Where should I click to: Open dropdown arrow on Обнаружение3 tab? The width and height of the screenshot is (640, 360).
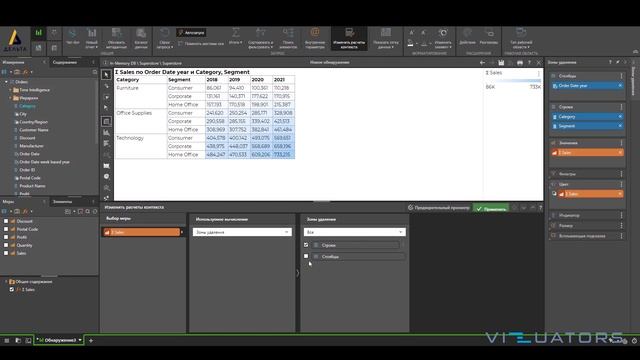pos(80,340)
